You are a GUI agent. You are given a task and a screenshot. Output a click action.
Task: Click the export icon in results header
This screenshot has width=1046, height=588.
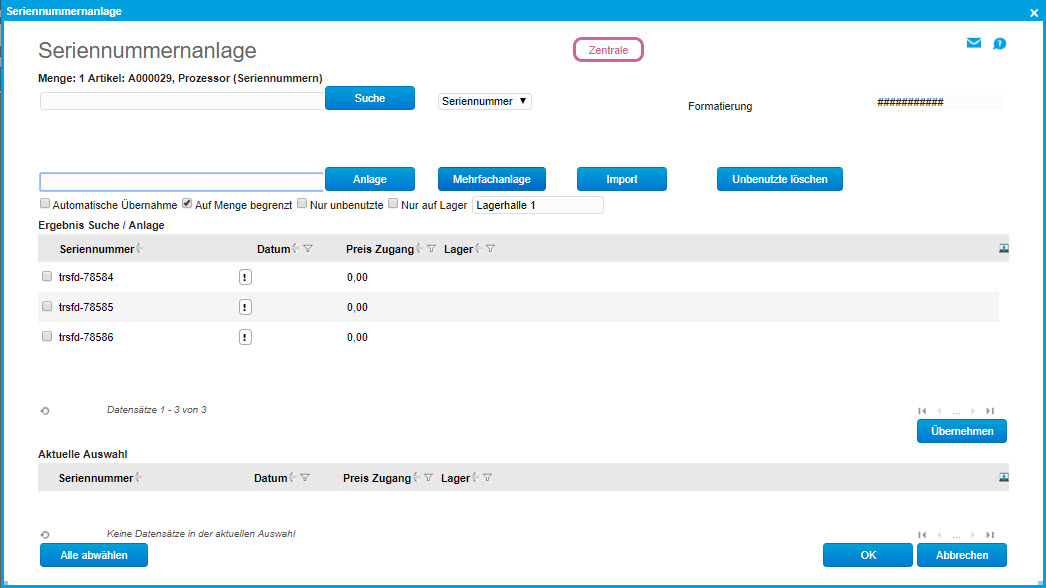1003,249
